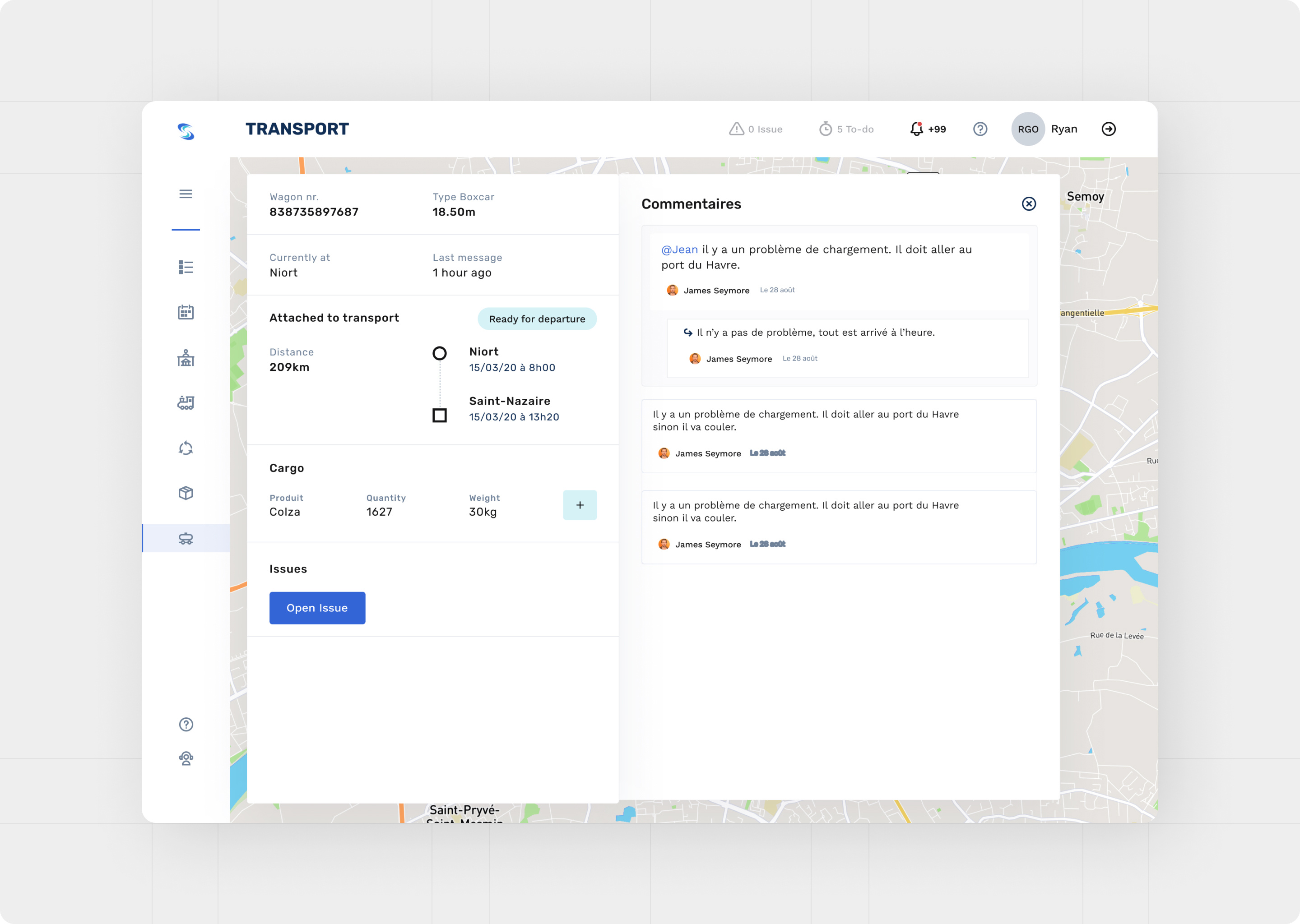1300x924 pixels.
Task: Toggle the Ready for departure status badge
Action: coord(537,319)
